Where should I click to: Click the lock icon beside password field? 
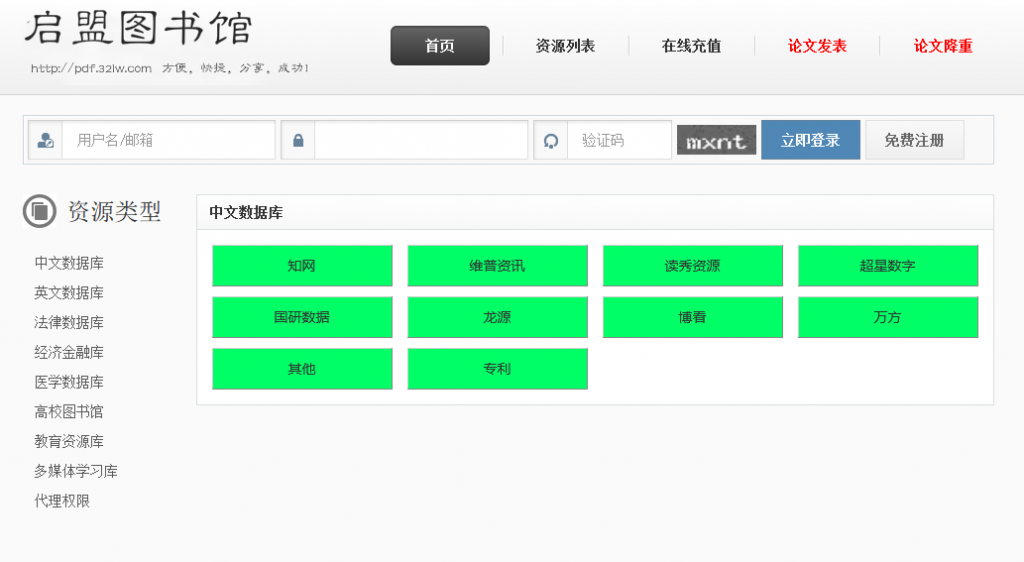point(298,140)
